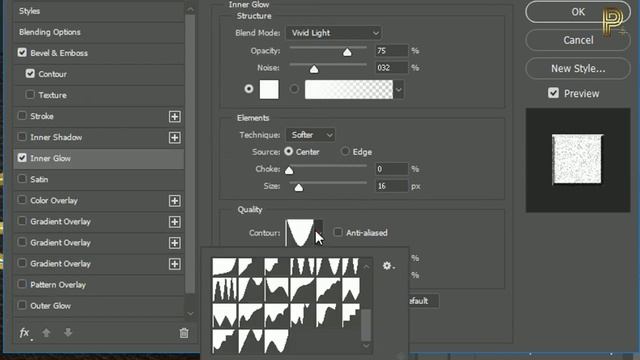Screen dimensions: 640x360
Task: Select the gradient glow radio button
Action: (294, 89)
